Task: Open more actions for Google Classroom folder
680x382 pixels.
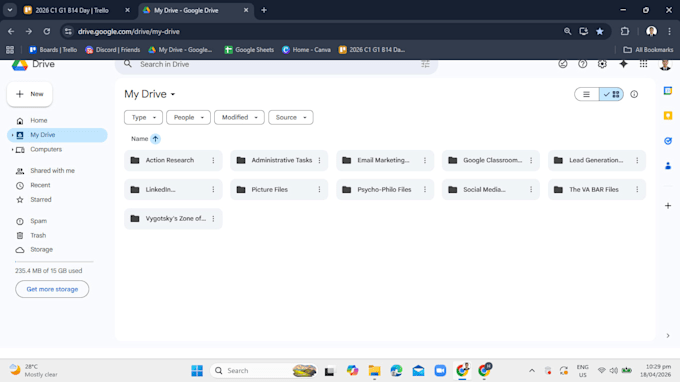Action: pos(531,160)
